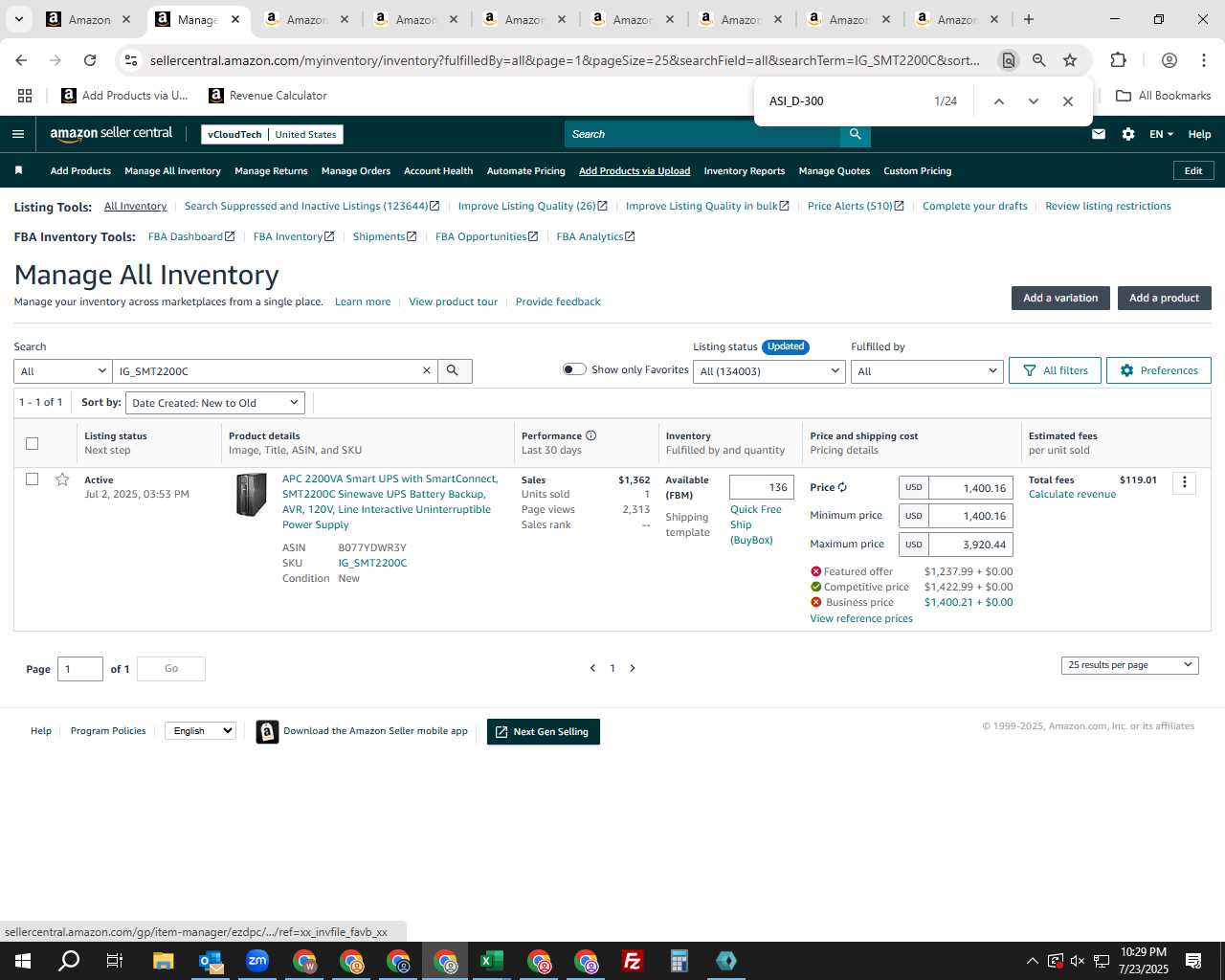Click the Amazon Seller Central logo
The image size is (1225, 980).
pyautogui.click(x=111, y=134)
